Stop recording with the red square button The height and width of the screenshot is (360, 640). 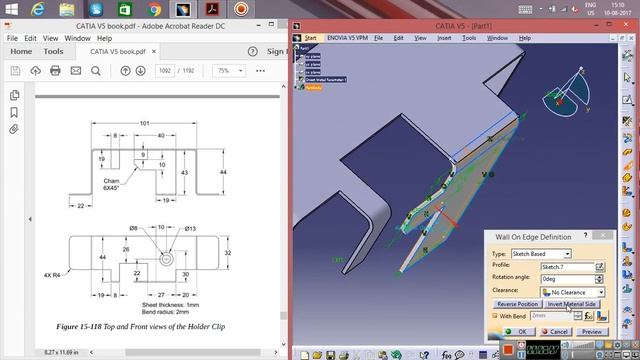point(508,350)
